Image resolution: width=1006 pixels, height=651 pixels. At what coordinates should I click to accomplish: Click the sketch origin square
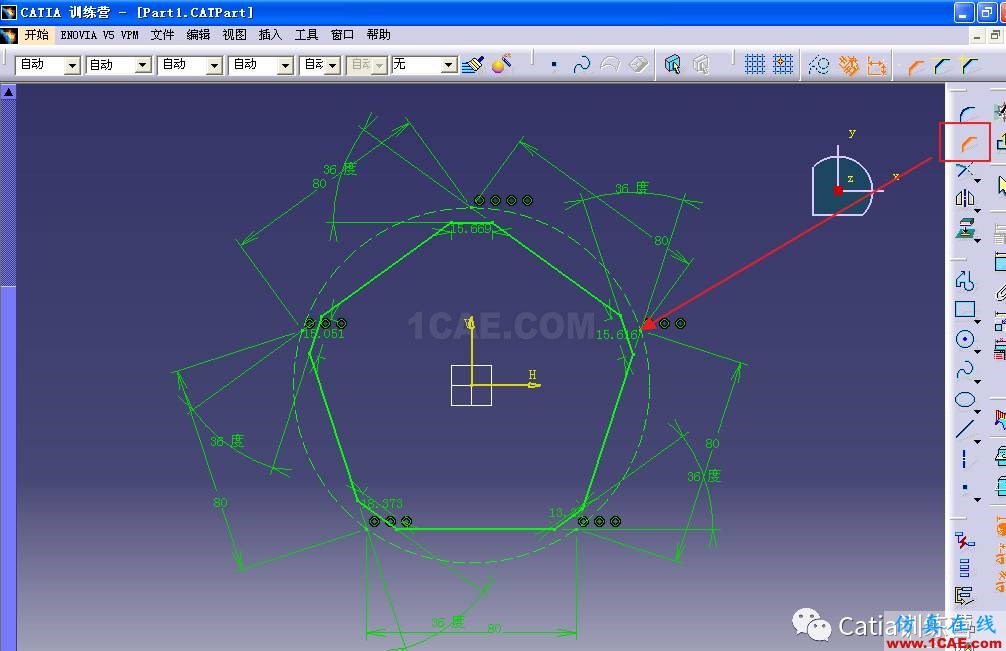pos(472,385)
